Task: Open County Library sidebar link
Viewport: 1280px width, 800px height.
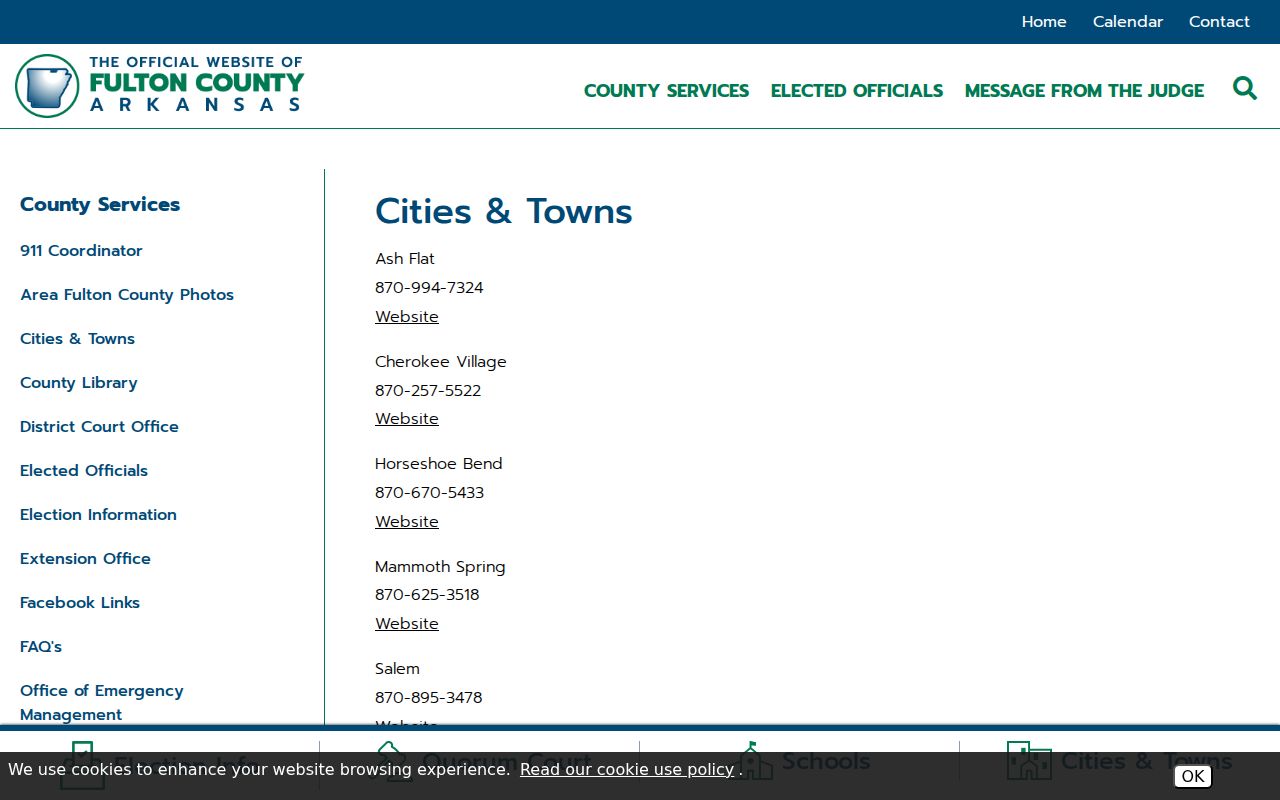Action: (79, 383)
